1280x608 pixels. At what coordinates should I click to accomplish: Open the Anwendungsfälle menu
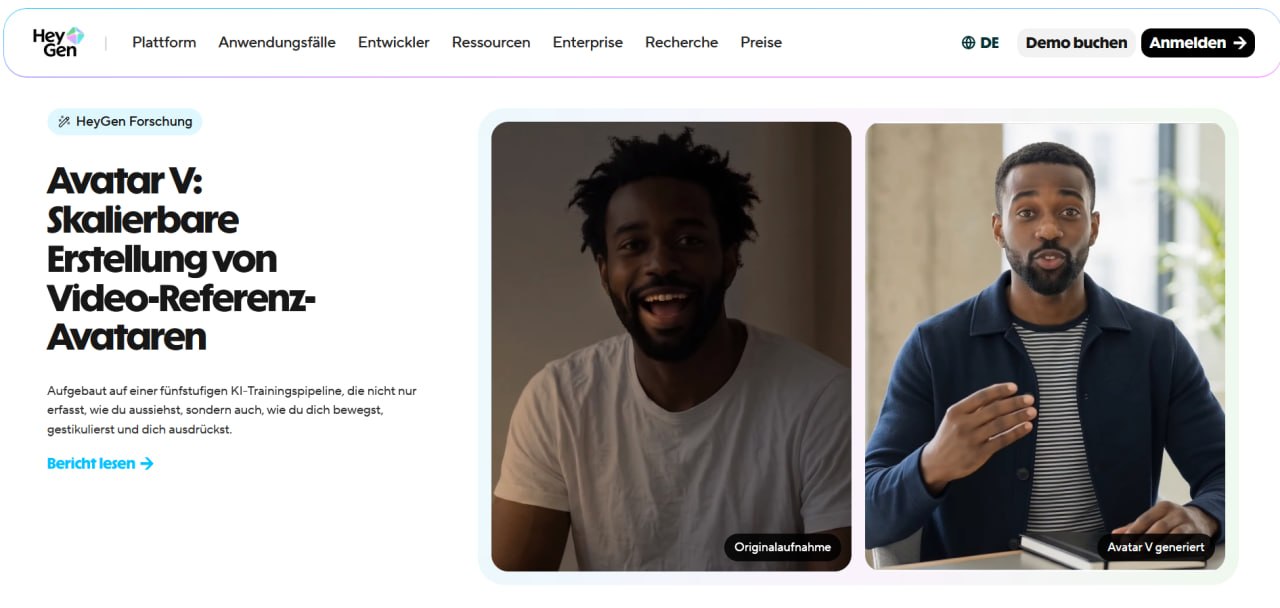tap(277, 43)
